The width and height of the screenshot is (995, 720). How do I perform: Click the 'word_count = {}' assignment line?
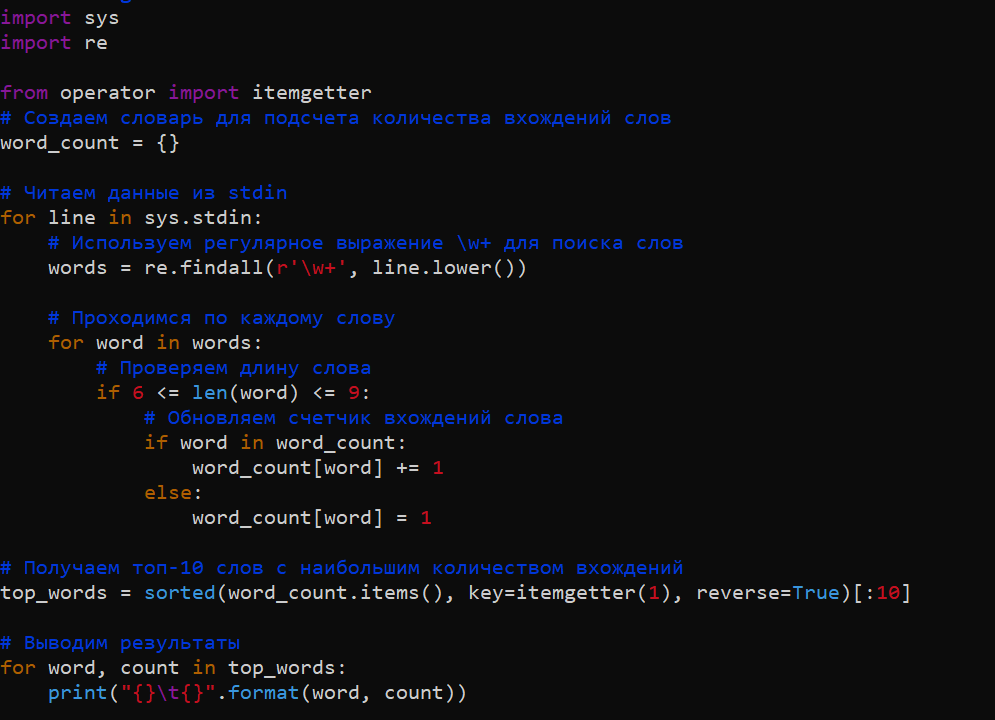point(89,143)
